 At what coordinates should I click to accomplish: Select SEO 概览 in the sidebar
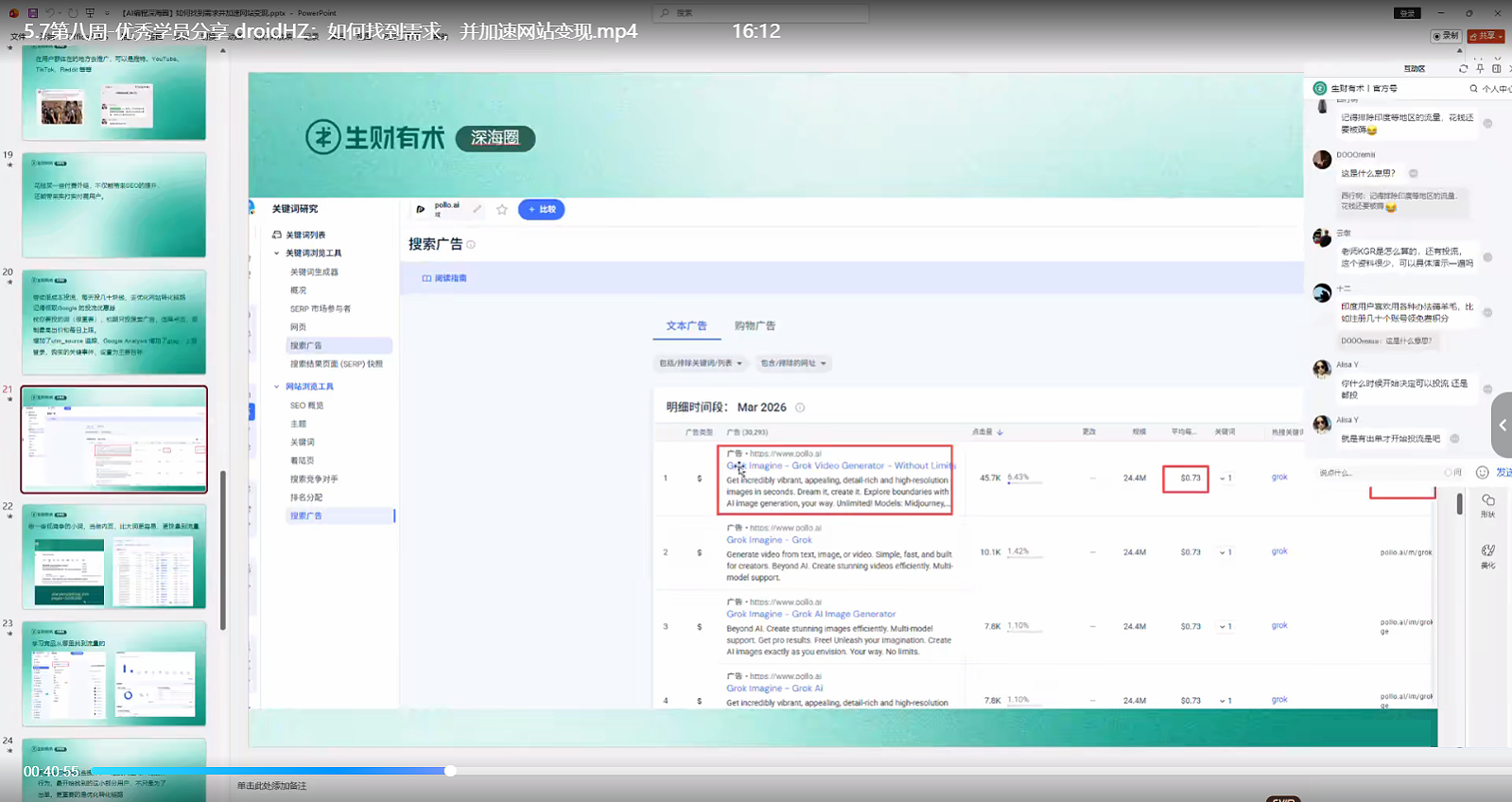[306, 405]
